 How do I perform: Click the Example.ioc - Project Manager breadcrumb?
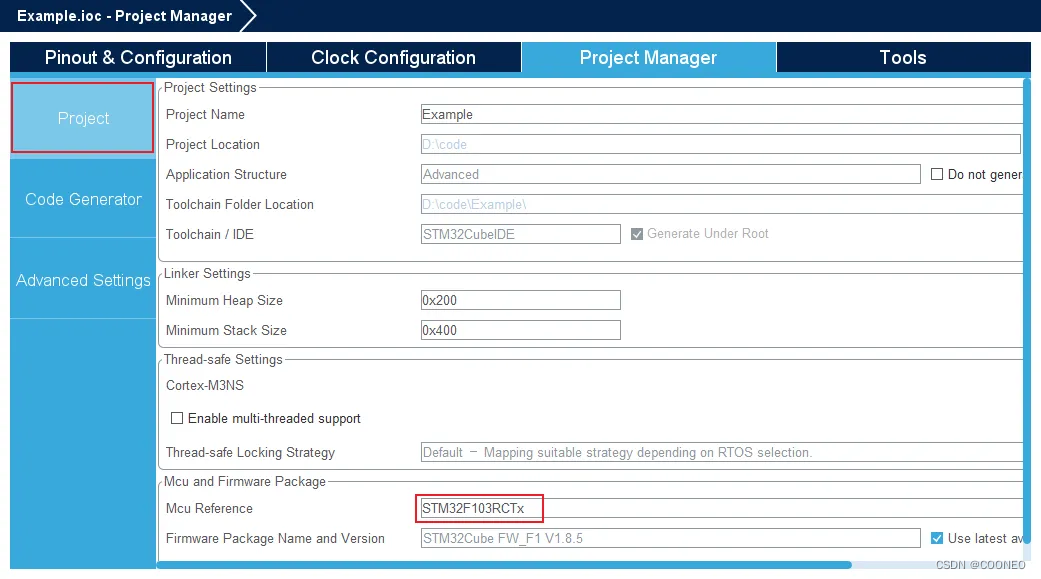pos(125,16)
